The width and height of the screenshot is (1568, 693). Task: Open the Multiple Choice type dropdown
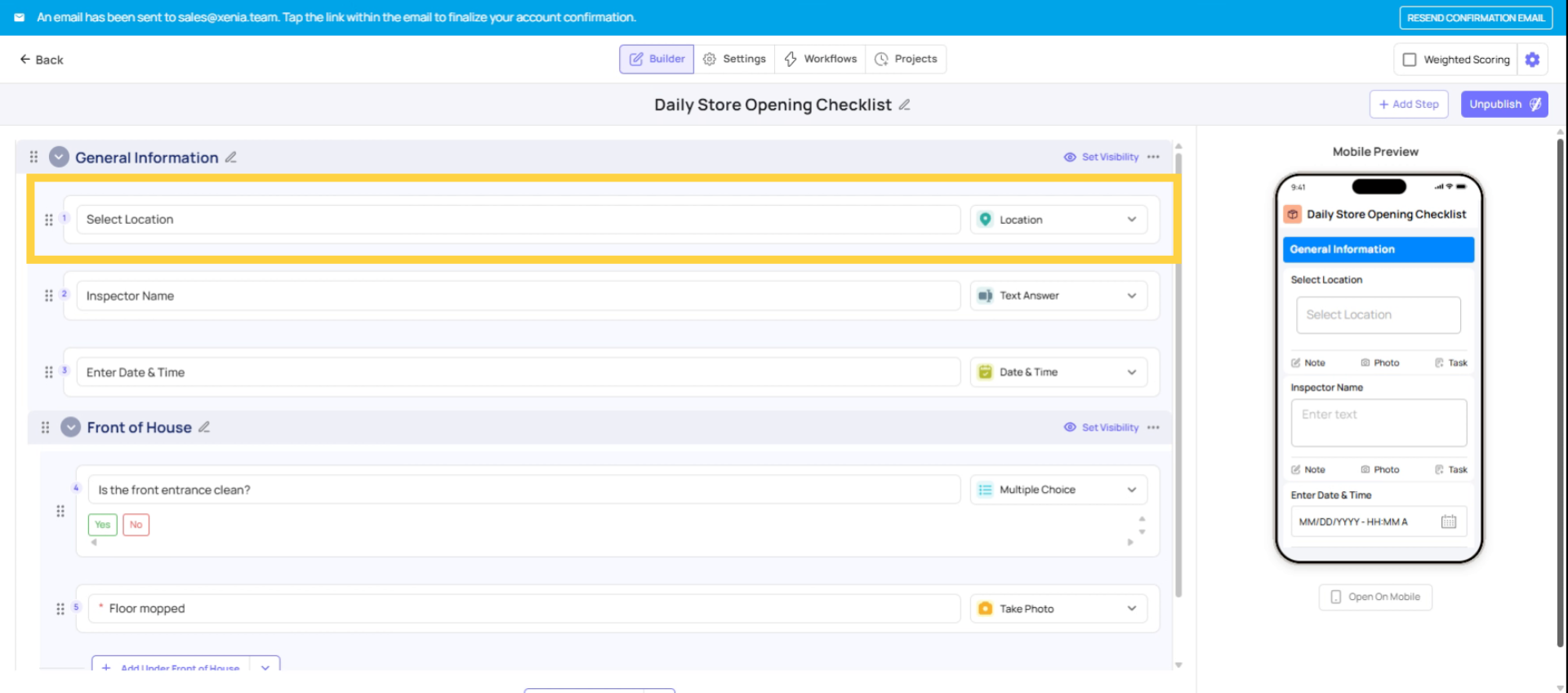[x=1058, y=490]
